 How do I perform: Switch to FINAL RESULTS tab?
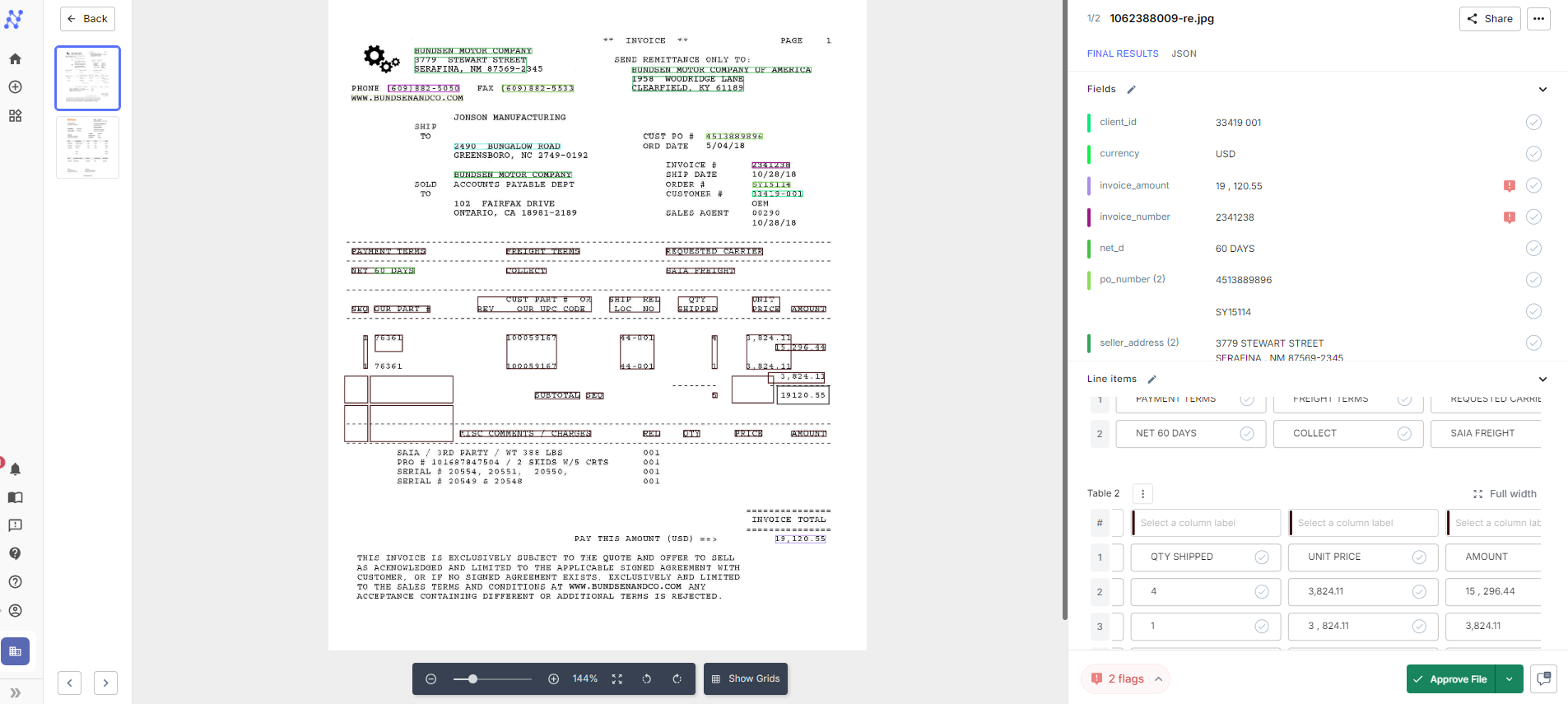(x=1123, y=54)
